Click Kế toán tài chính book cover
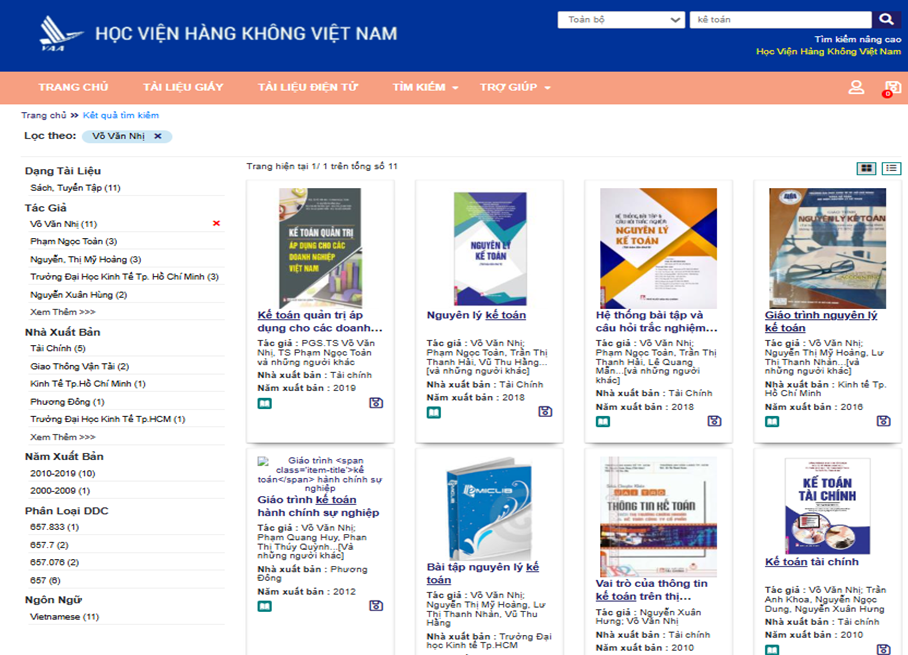This screenshot has height=655, width=908. point(828,506)
